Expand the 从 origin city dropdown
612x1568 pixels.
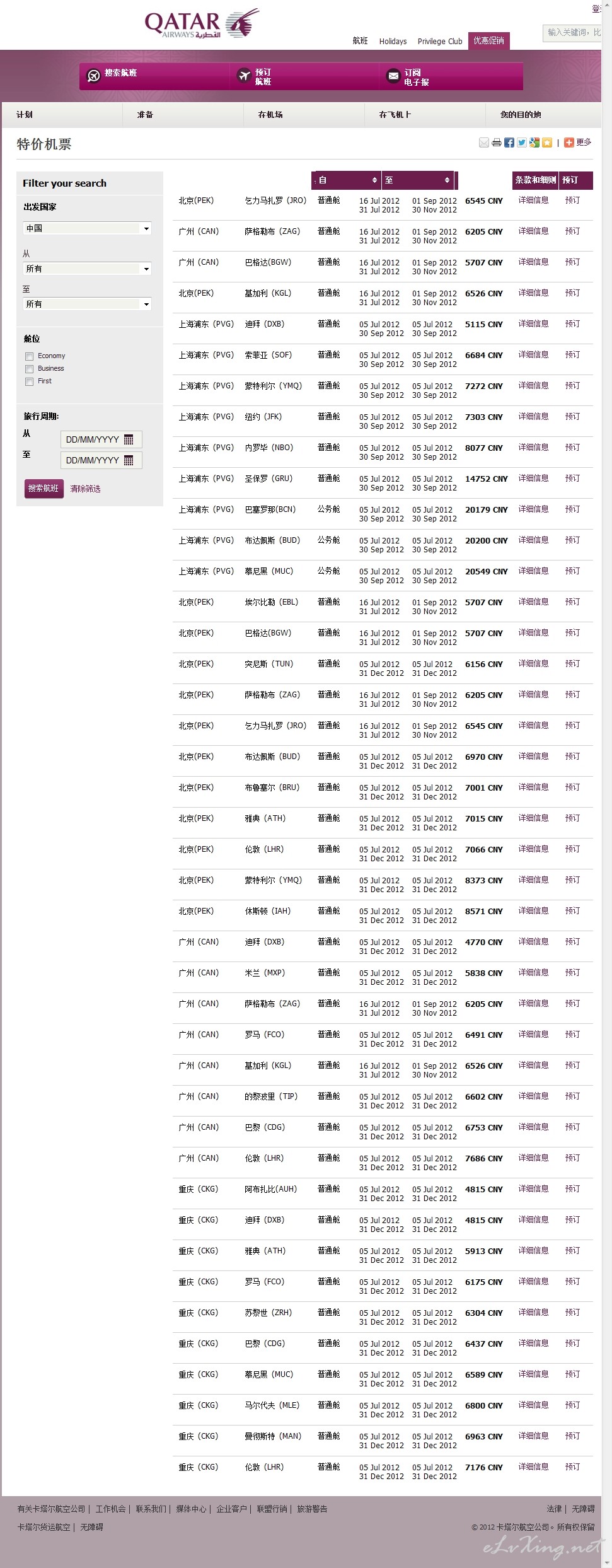click(88, 269)
